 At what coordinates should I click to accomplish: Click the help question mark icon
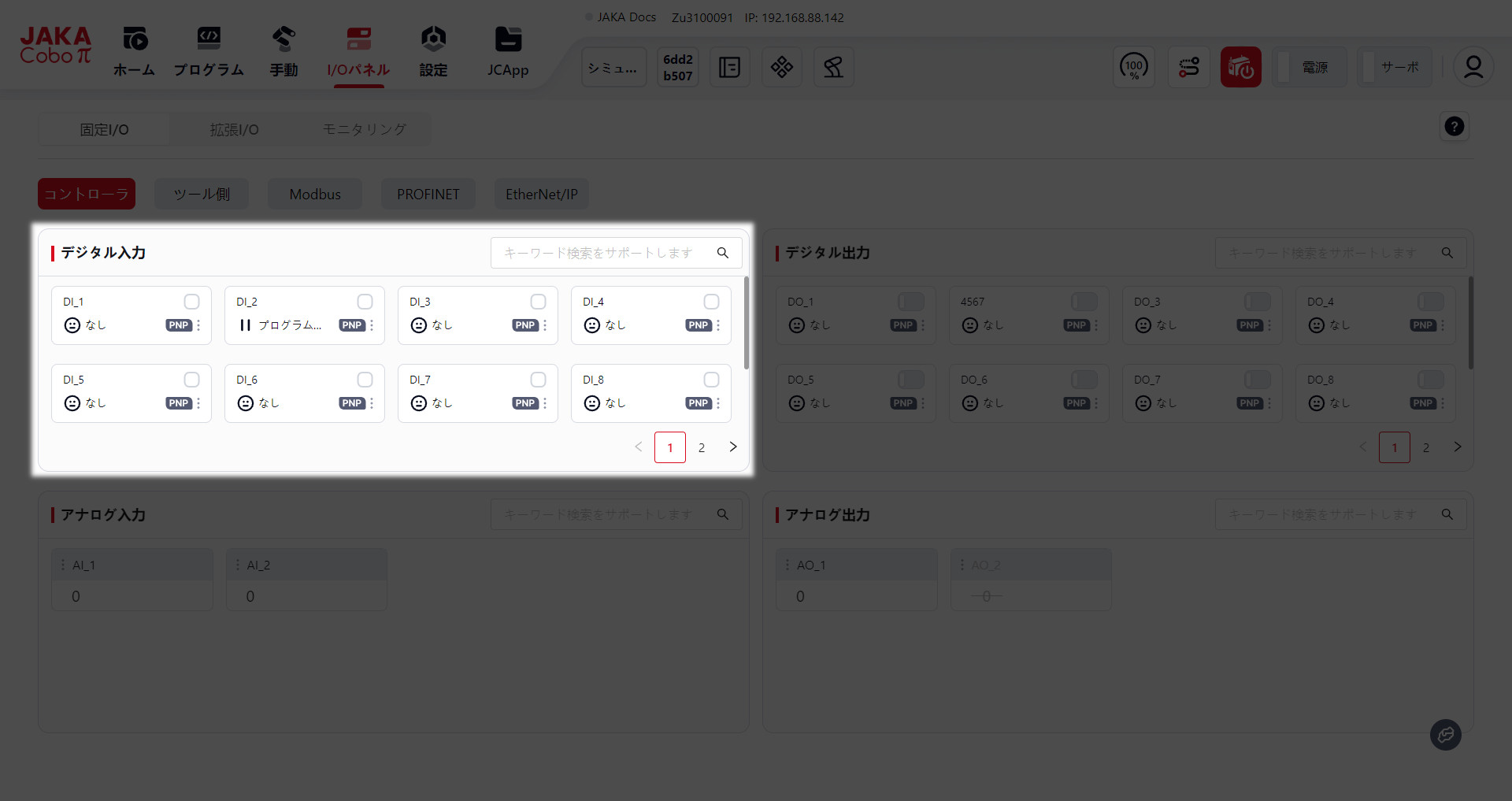tap(1454, 127)
